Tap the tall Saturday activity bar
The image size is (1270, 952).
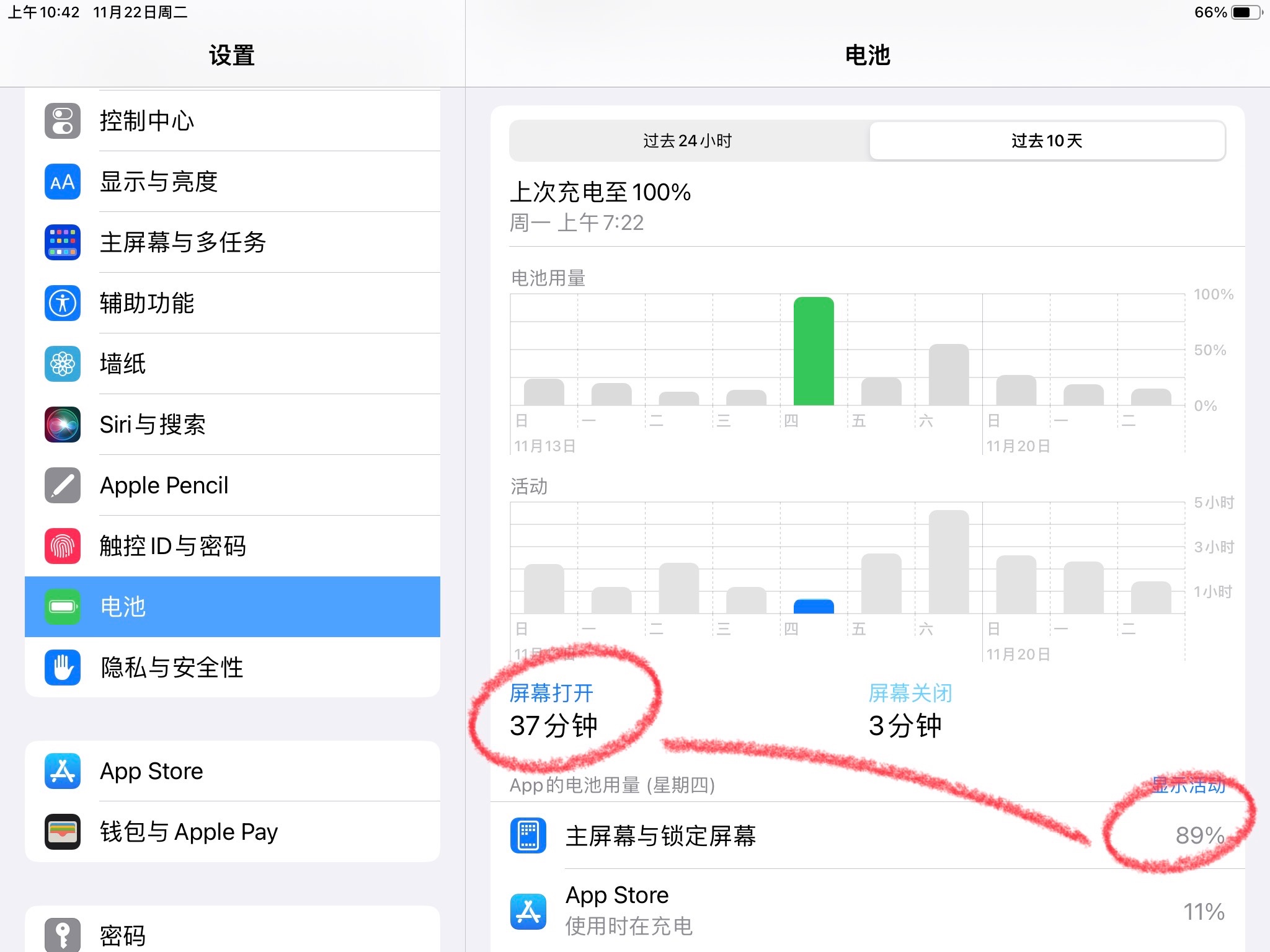[948, 562]
